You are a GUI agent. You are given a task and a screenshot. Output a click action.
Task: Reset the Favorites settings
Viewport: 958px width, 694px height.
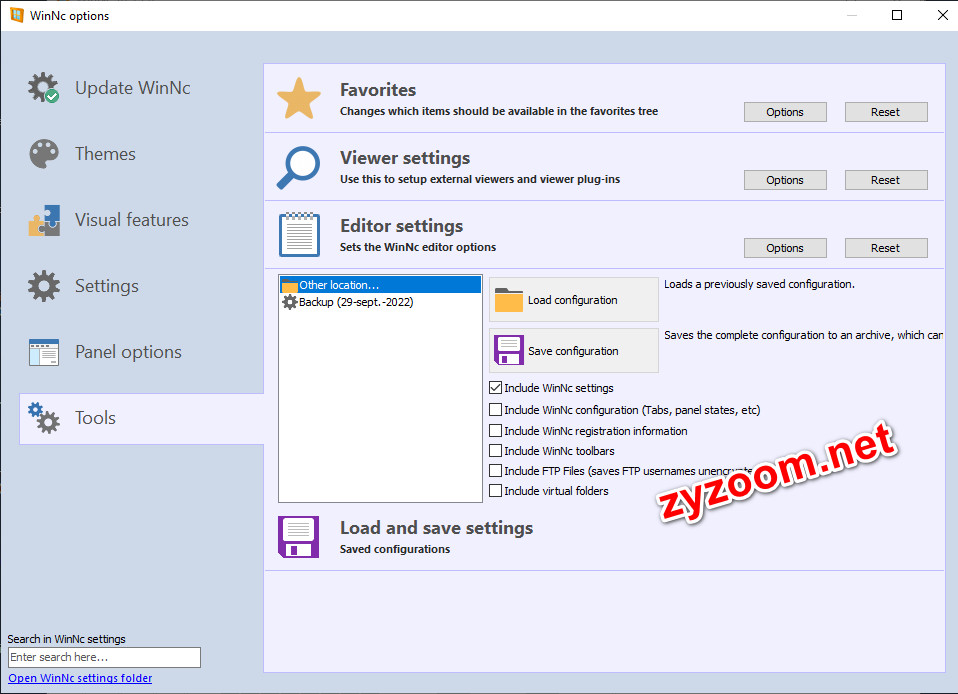click(886, 112)
